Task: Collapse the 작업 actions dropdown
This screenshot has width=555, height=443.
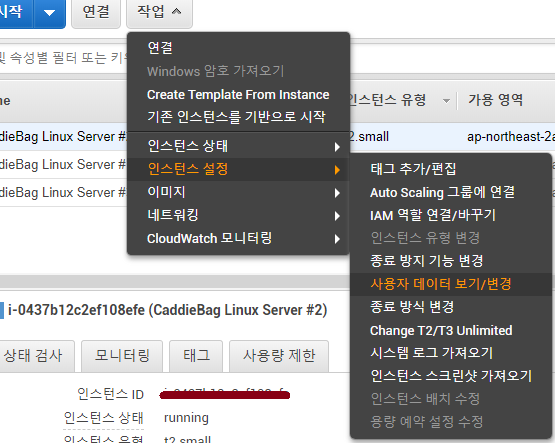Action: click(159, 13)
